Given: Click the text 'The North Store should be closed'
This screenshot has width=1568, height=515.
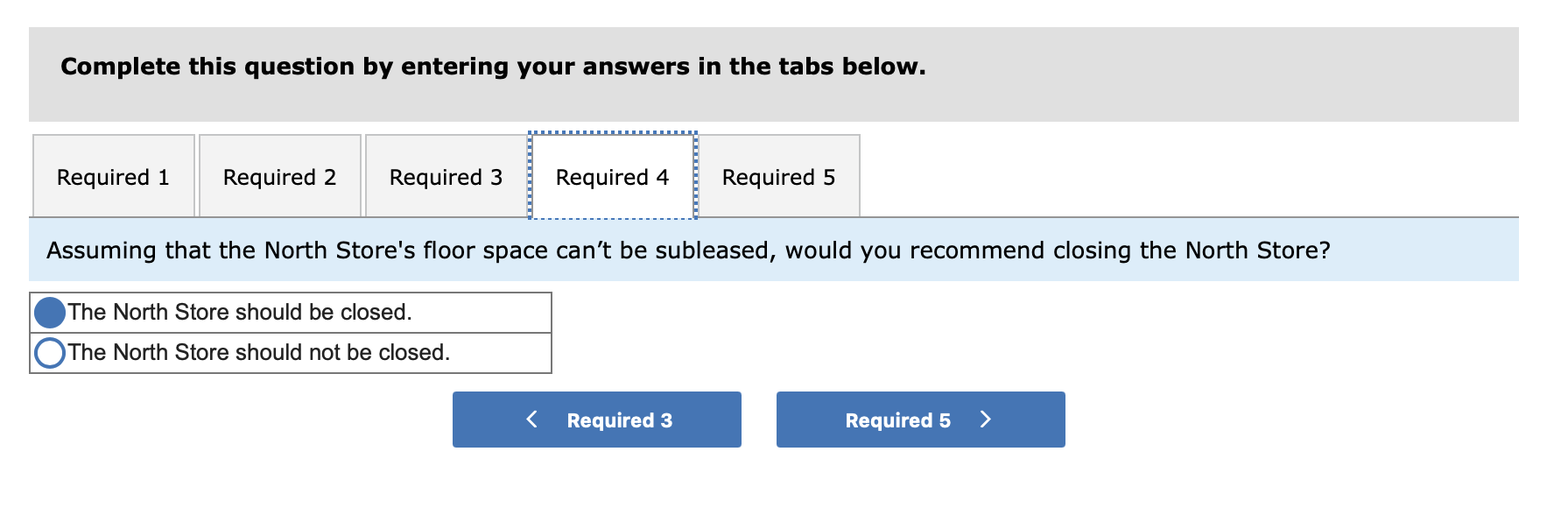Looking at the screenshot, I should 241,311.
